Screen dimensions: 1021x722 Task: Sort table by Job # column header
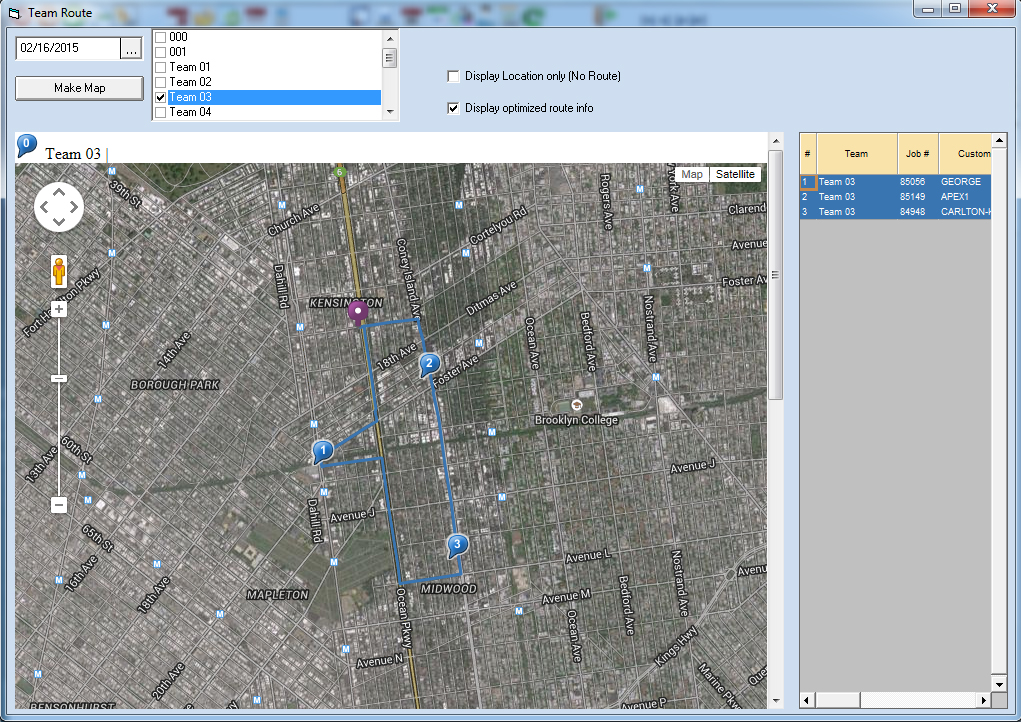tap(917, 154)
